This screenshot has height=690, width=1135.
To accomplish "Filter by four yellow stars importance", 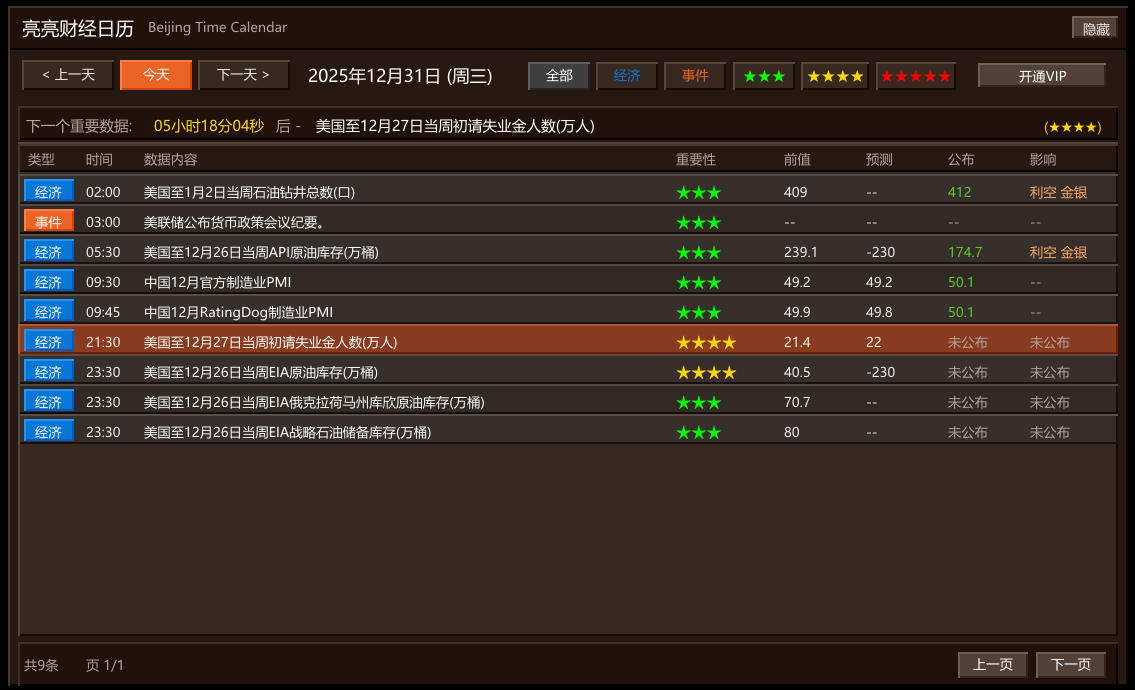I will coord(834,76).
